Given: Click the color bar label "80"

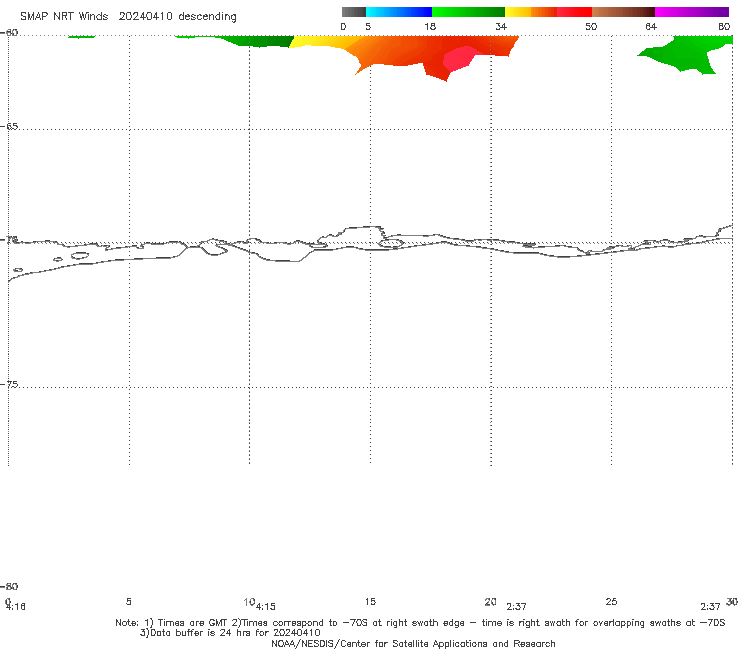Looking at the screenshot, I should [x=724, y=26].
